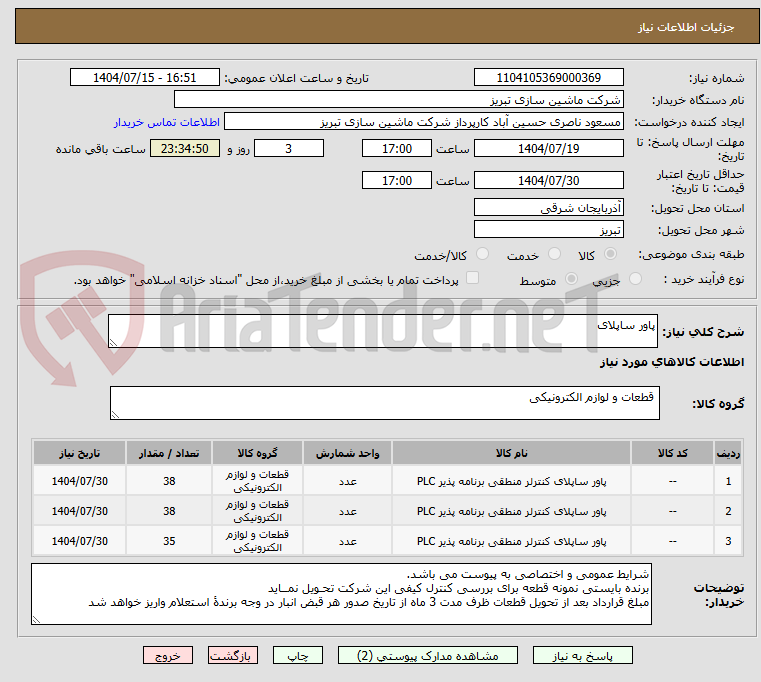The image size is (761, 682).
Task: Click the خروج exit button
Action: 167,655
